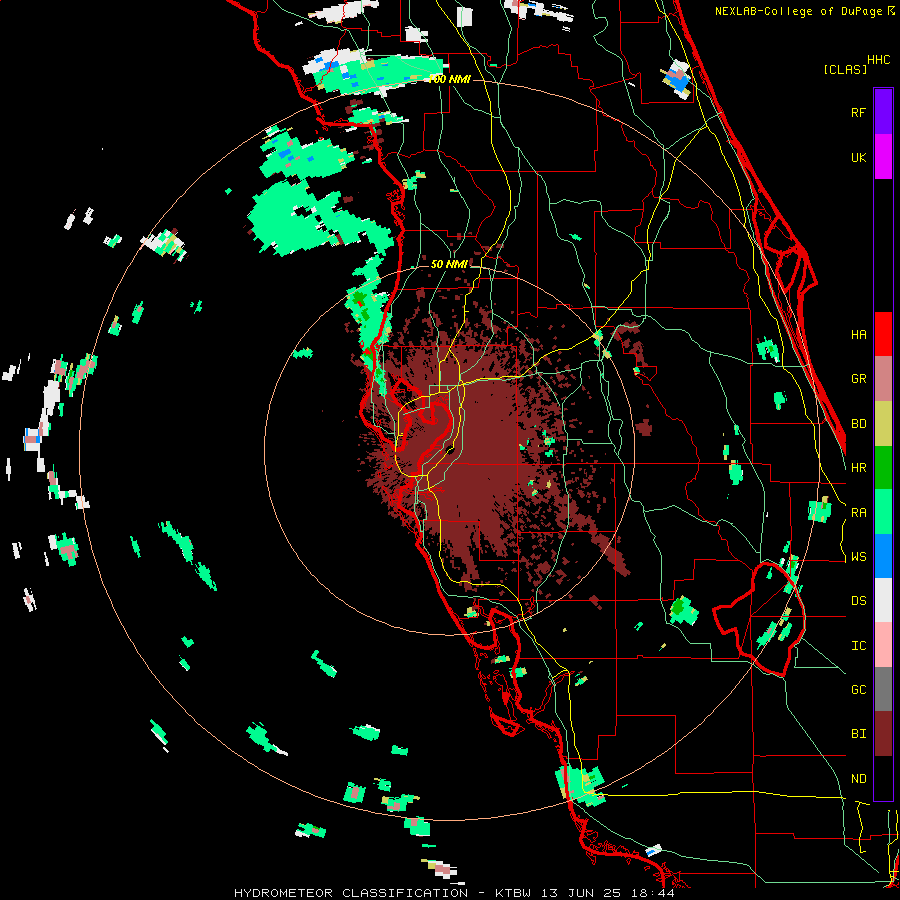Click the UK legend label
900x900 pixels.
pos(858,157)
